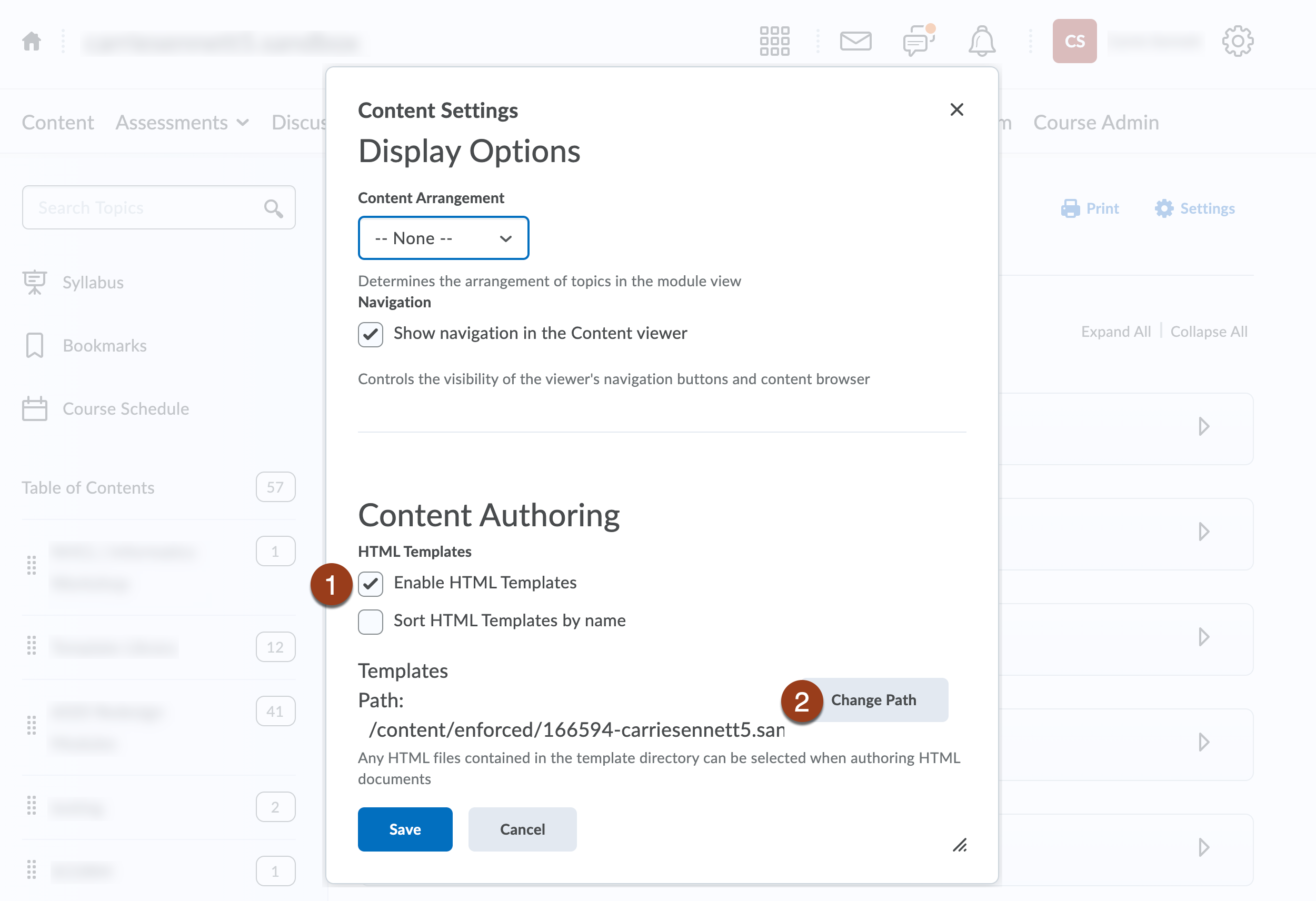Click the Course Schedule calendar icon
The height and width of the screenshot is (901, 1316).
[x=35, y=408]
